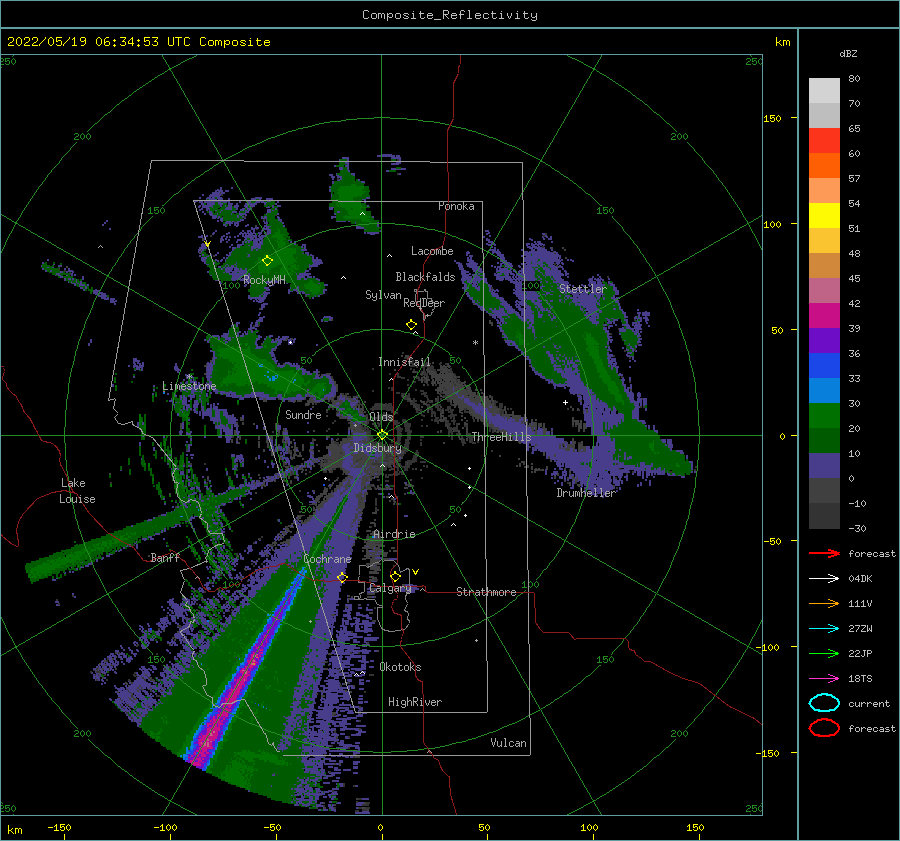Screen dimensions: 900x841
Task: Click the Airdrie city label
Action: pos(394,534)
